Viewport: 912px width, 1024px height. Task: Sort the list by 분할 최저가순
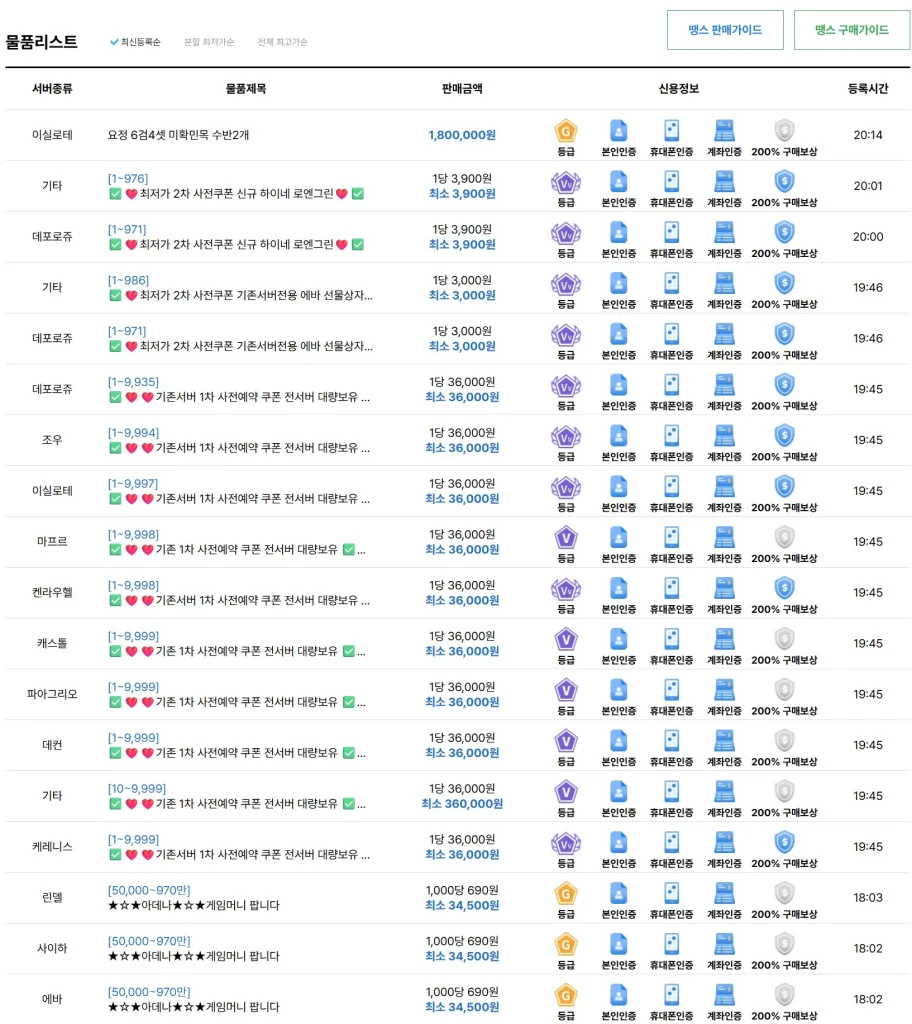[209, 42]
